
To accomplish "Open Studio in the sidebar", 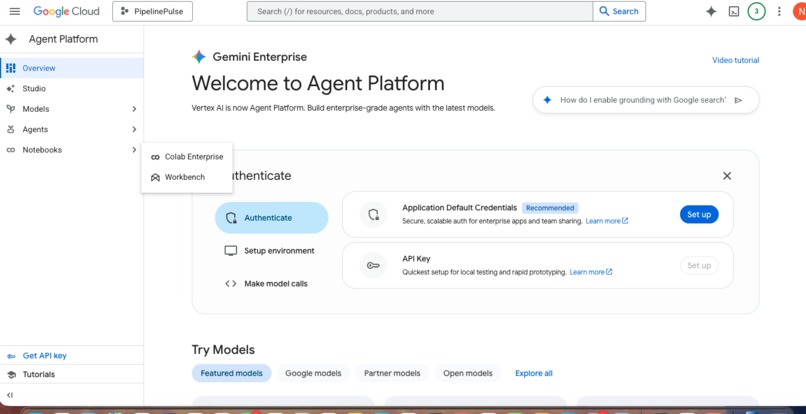I will 72,88.
